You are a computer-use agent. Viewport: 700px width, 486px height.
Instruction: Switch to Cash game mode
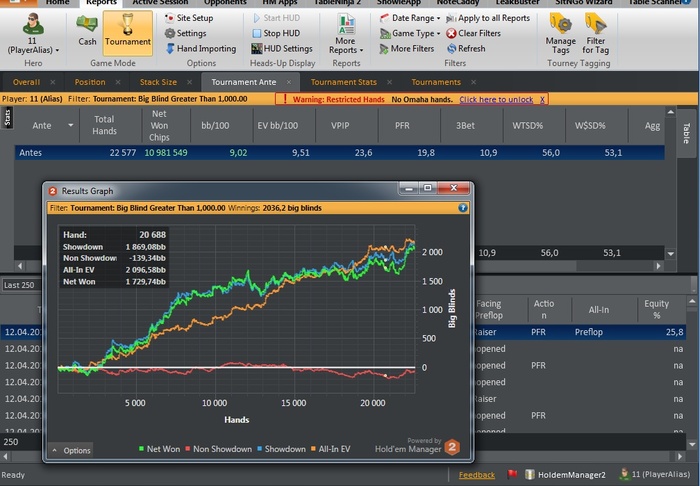pos(87,30)
